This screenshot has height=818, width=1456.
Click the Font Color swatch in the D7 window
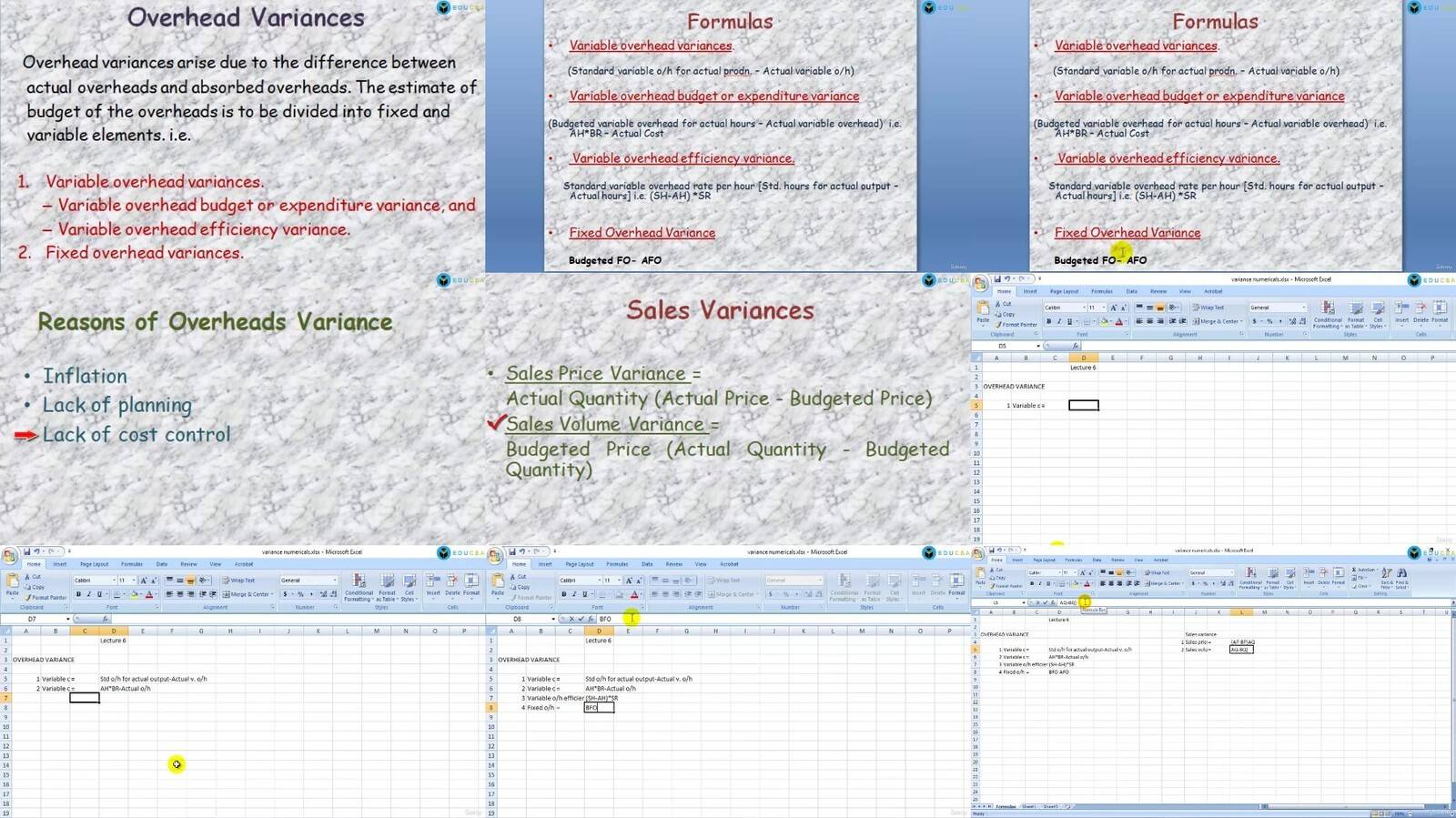tap(148, 594)
